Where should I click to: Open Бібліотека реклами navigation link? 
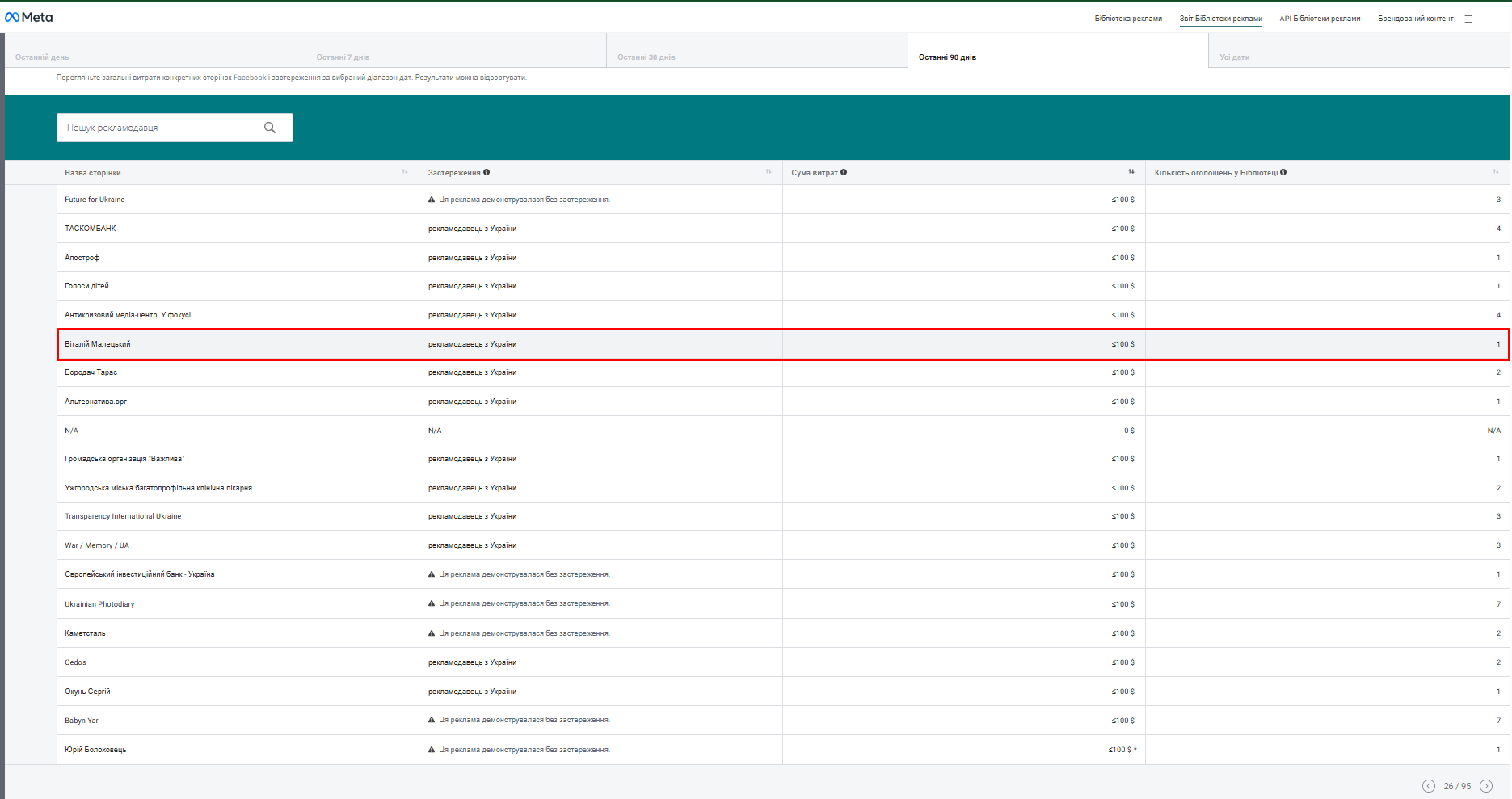click(x=1128, y=19)
